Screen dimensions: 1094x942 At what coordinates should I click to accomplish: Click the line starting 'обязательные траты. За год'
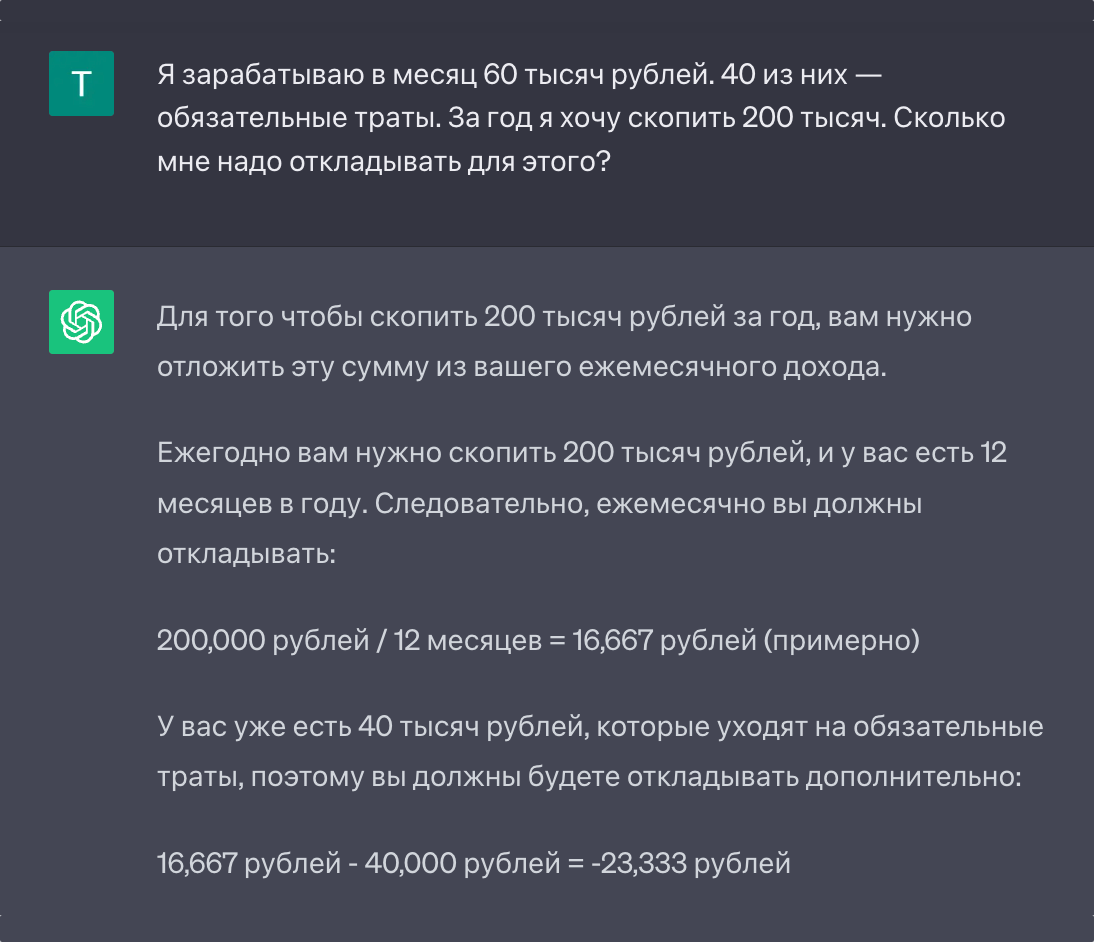580,118
